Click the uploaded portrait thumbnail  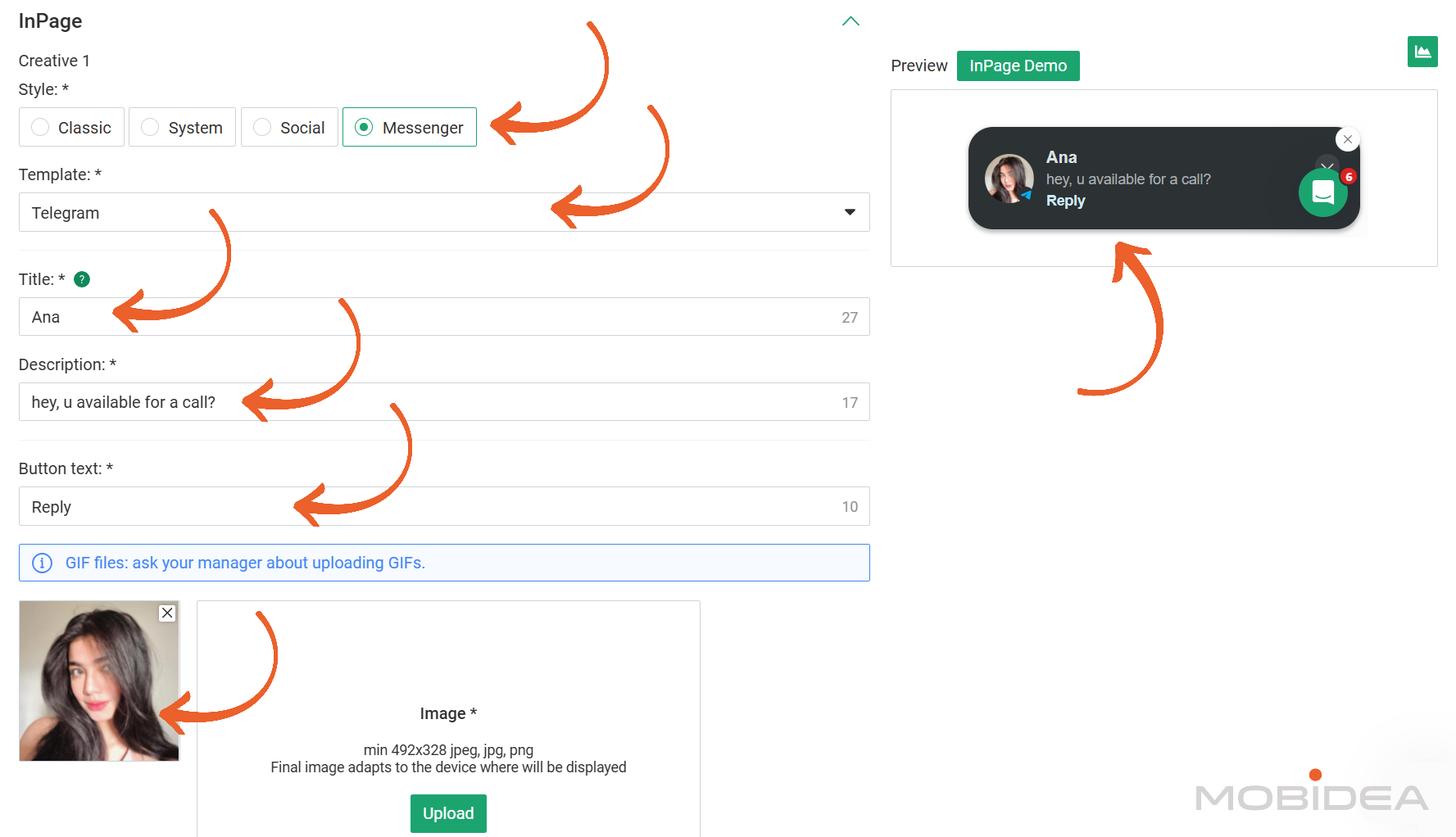click(x=99, y=681)
